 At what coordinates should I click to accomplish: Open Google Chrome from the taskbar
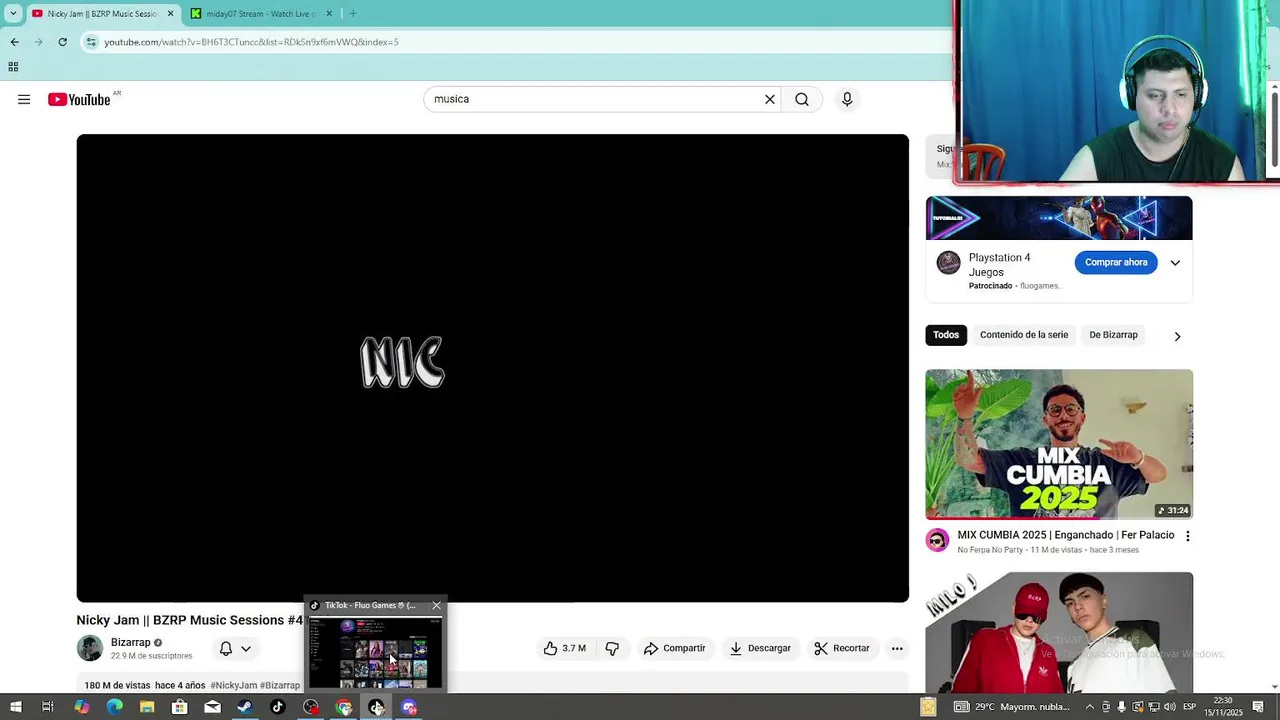[344, 707]
